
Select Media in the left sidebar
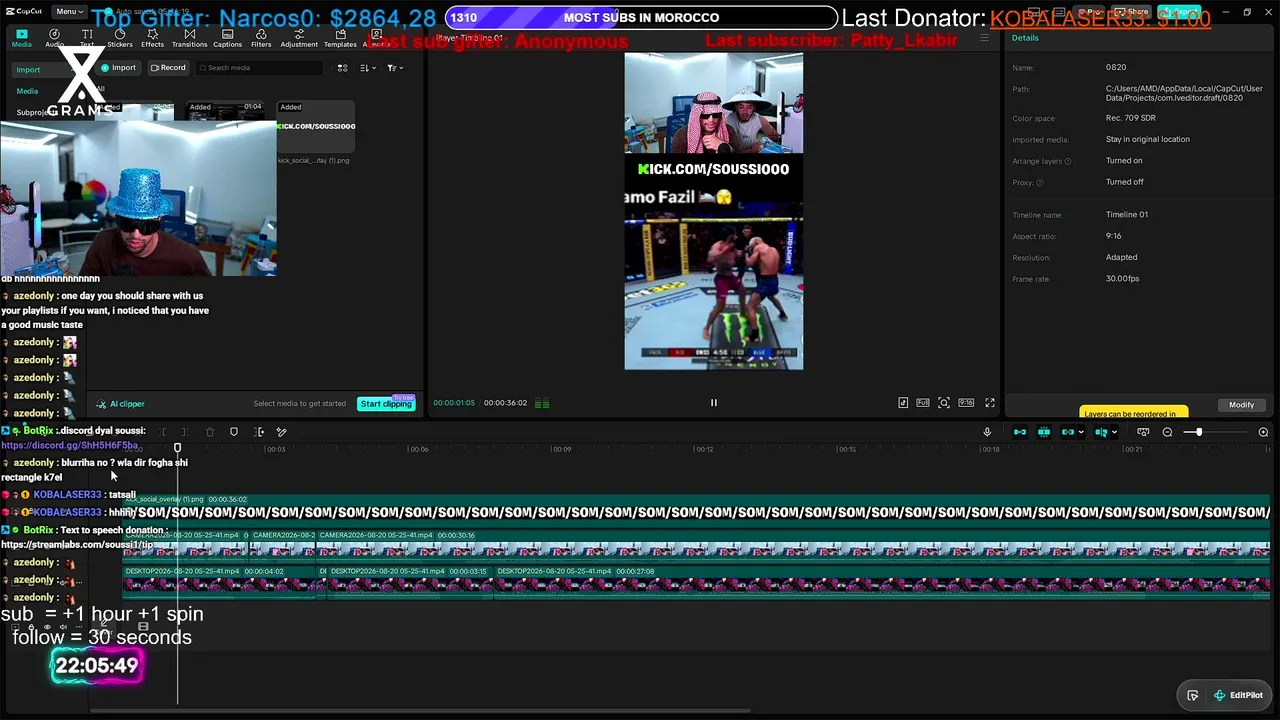tap(27, 91)
